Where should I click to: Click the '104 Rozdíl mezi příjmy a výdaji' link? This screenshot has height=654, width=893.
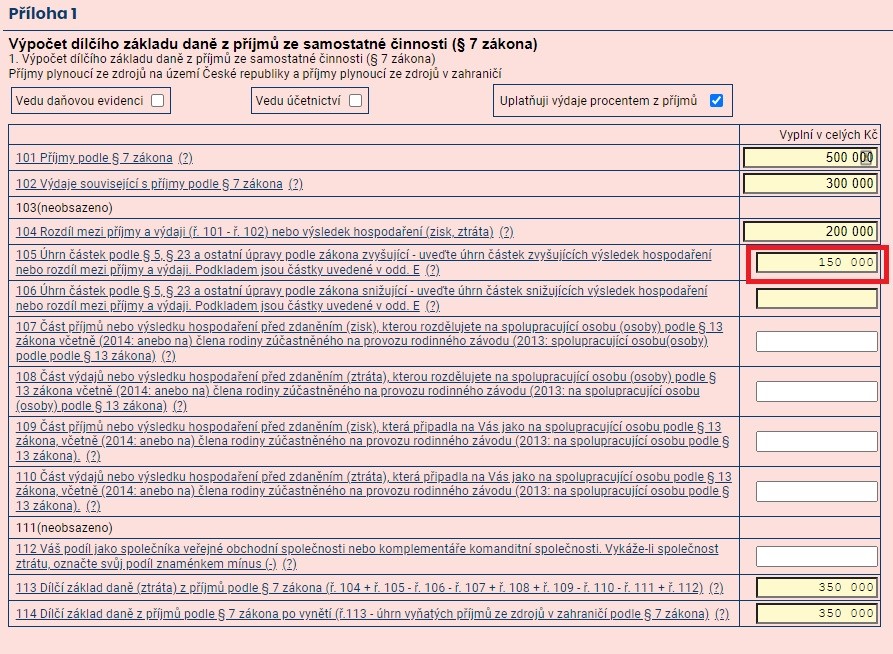click(254, 232)
